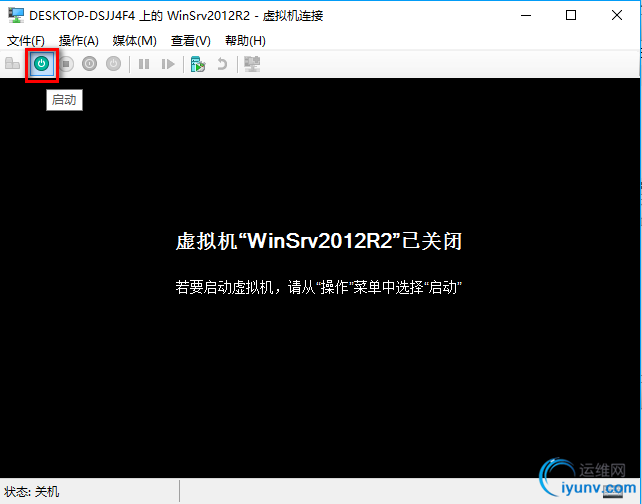This screenshot has width=642, height=504.
Task: Click the Reset/Resume play toolbar icon
Action: point(168,64)
